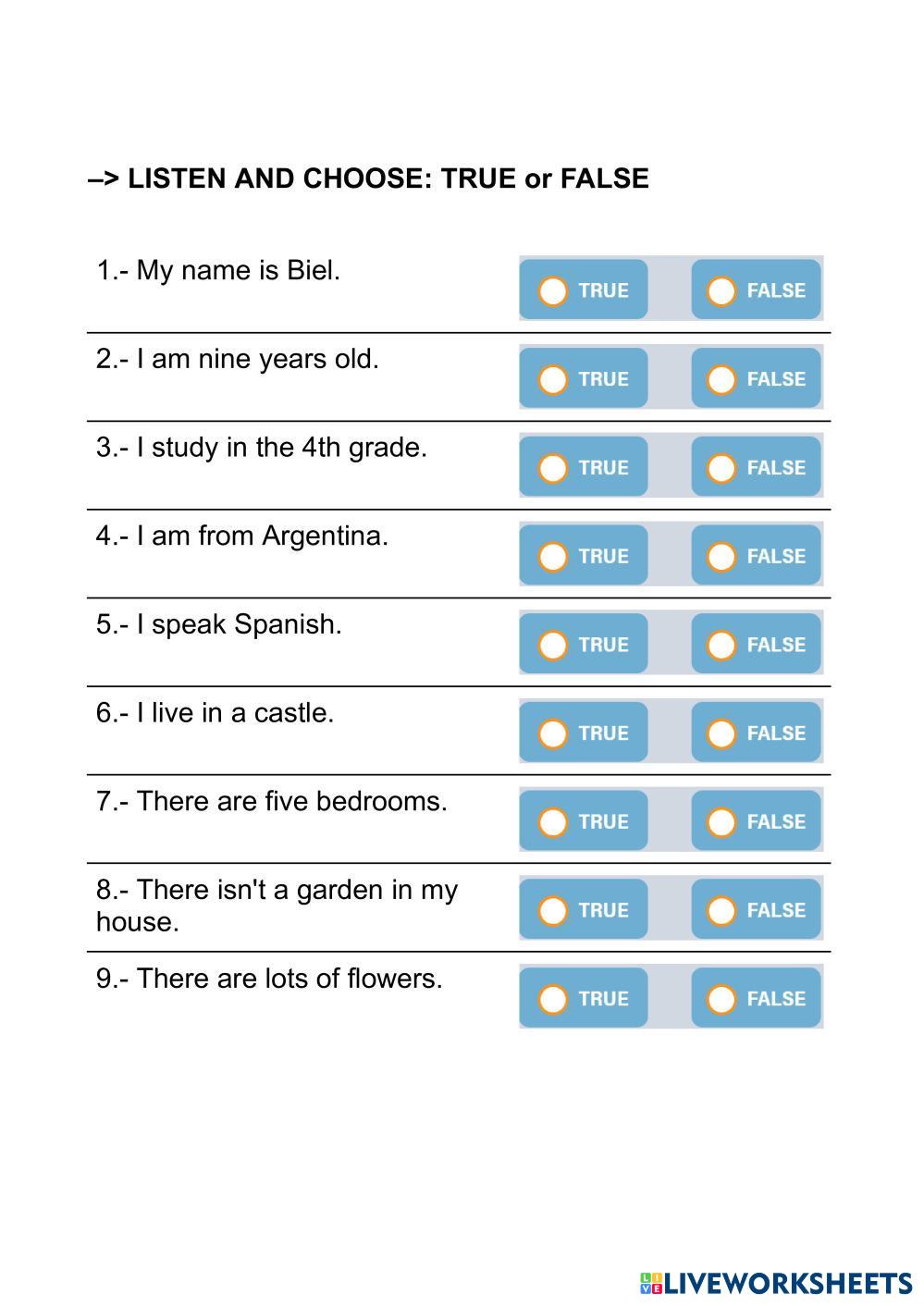This screenshot has width=924, height=1306.
Task: Select FALSE for 'My name is Biel'
Action: 721,290
